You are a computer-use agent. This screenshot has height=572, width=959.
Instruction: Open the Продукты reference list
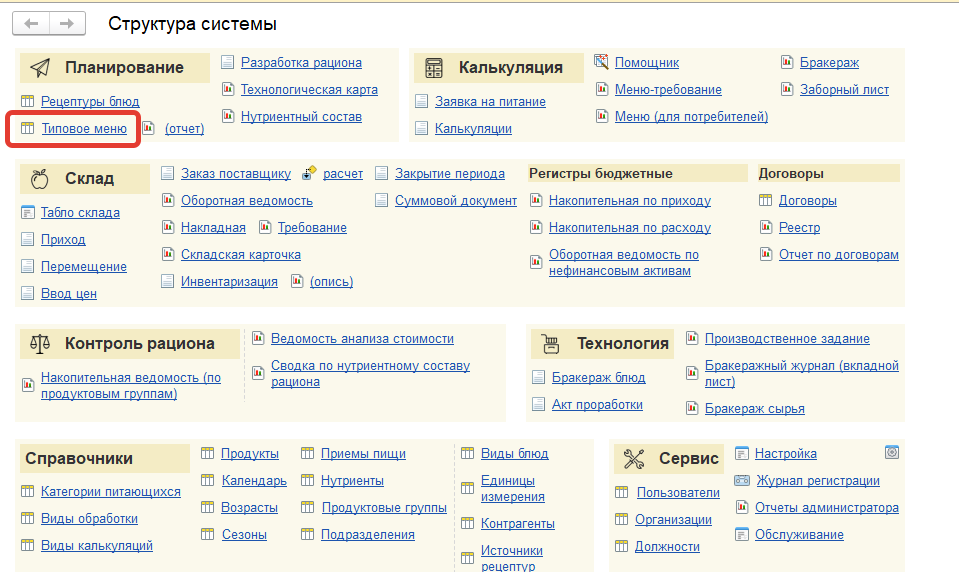pos(250,453)
